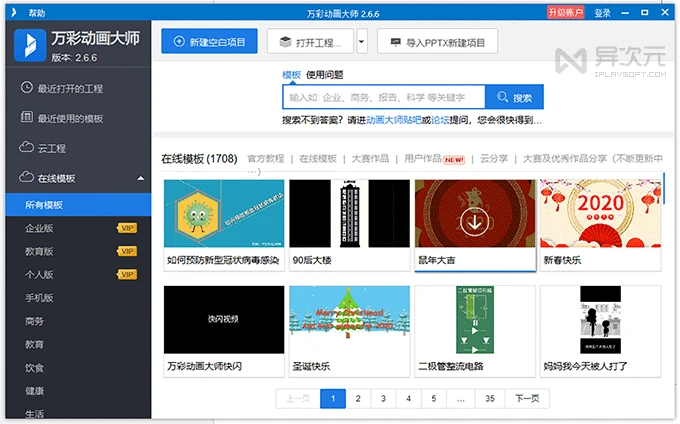The image size is (680, 424).
Task: Switch to the 模板 search tab
Action: click(x=291, y=75)
